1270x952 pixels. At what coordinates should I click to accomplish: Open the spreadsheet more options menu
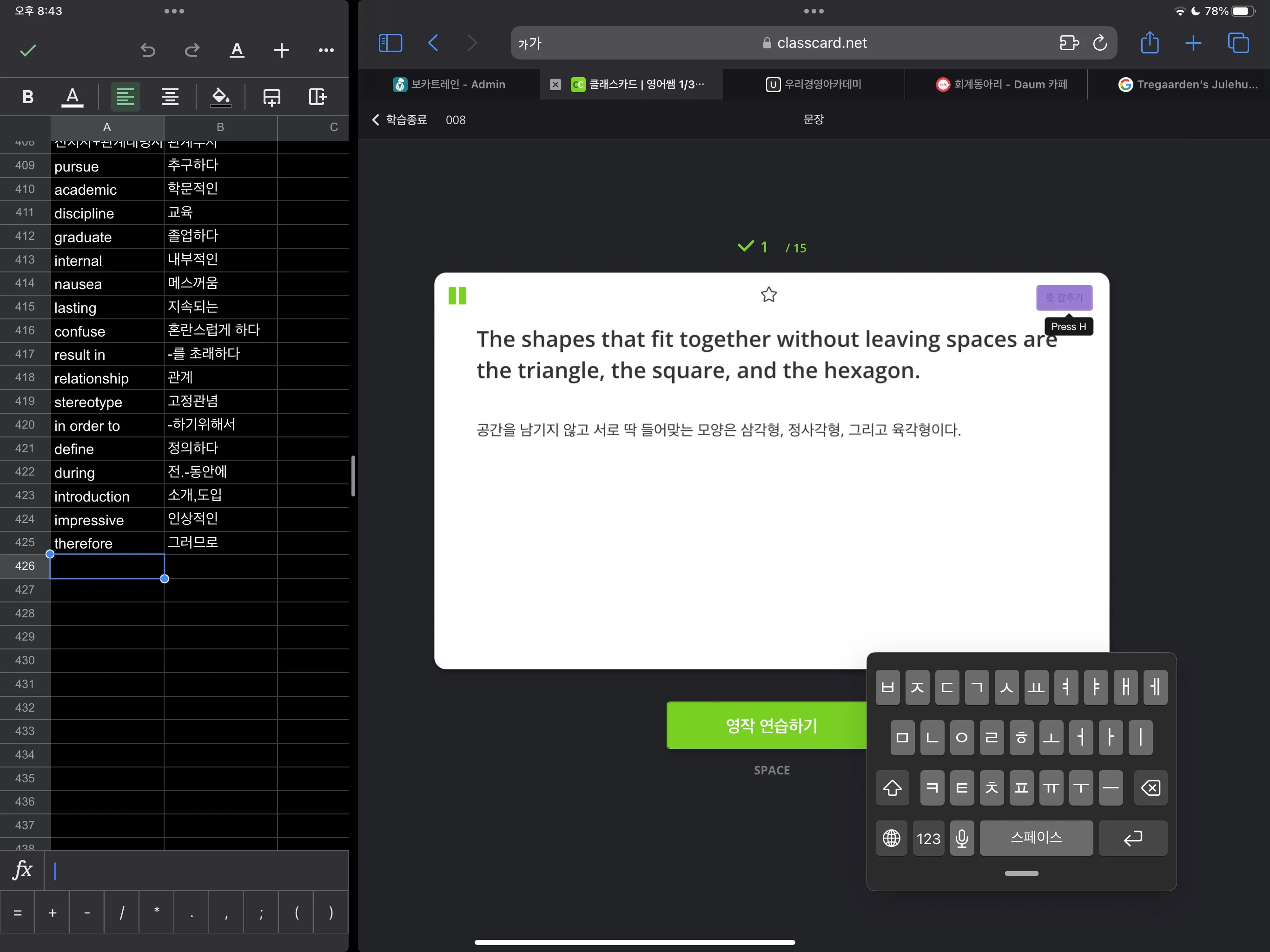325,51
